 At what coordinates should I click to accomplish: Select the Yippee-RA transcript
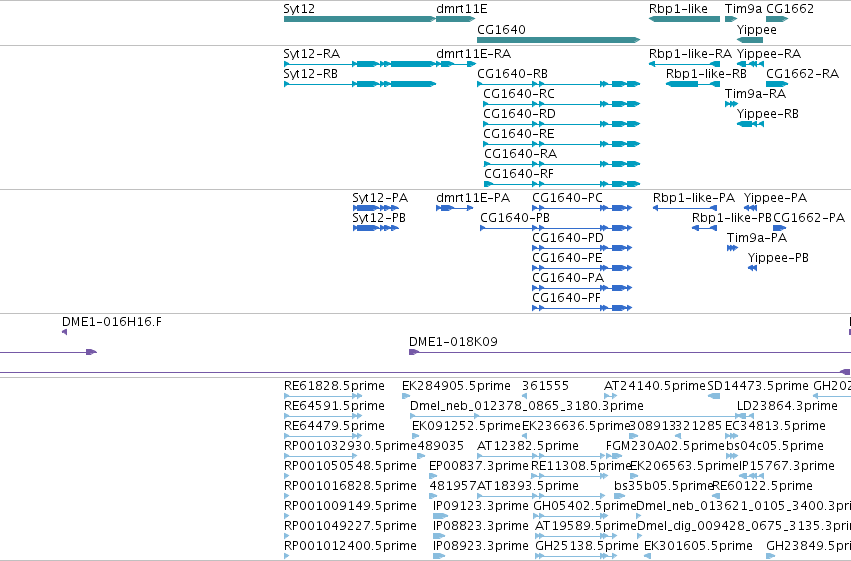click(x=750, y=64)
